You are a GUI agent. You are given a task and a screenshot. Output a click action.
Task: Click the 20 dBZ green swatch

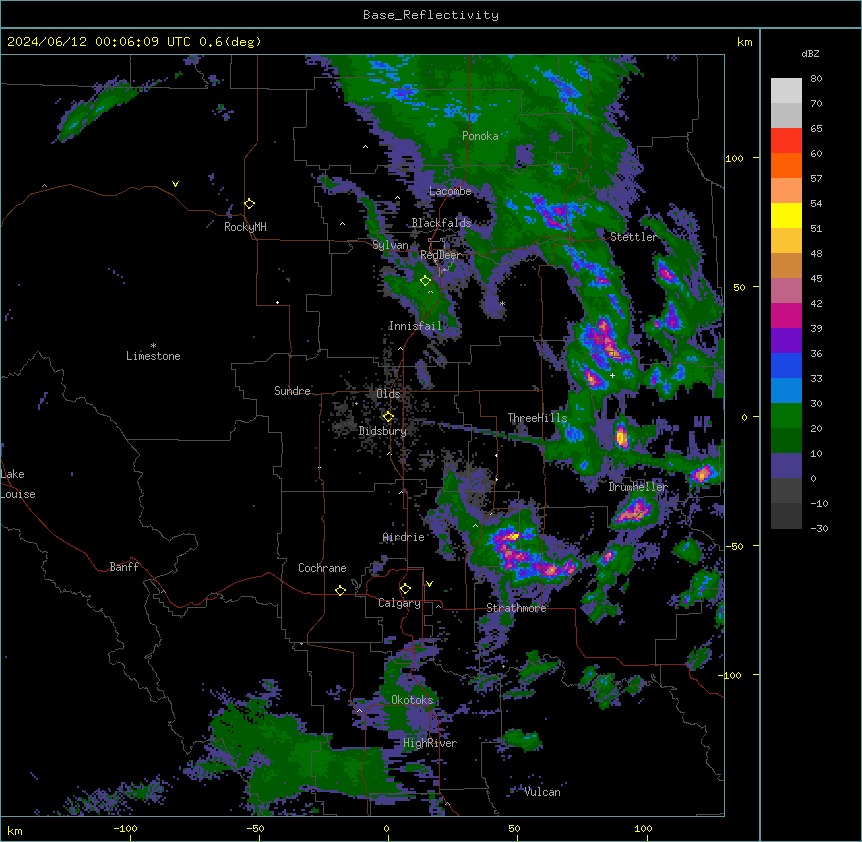point(786,440)
